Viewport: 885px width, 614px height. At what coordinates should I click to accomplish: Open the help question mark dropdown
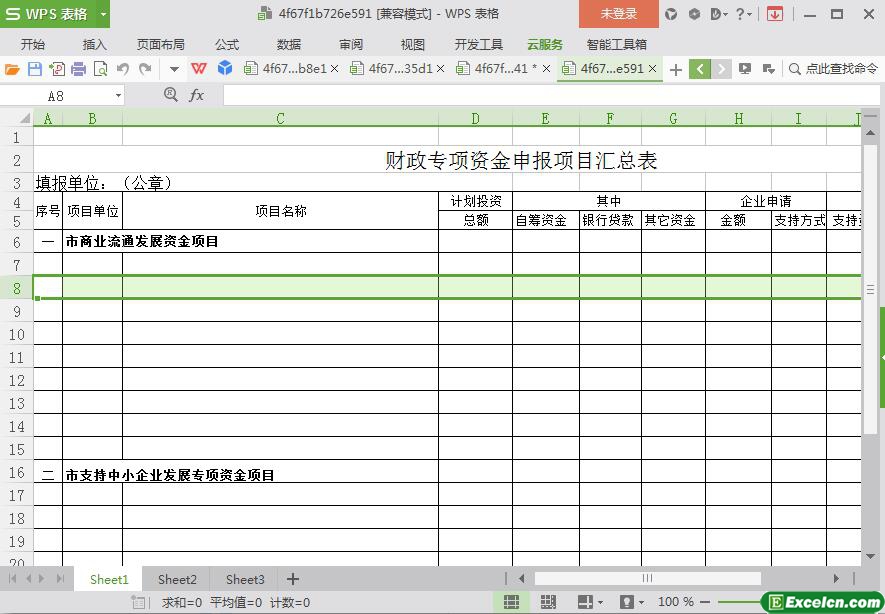pos(743,14)
